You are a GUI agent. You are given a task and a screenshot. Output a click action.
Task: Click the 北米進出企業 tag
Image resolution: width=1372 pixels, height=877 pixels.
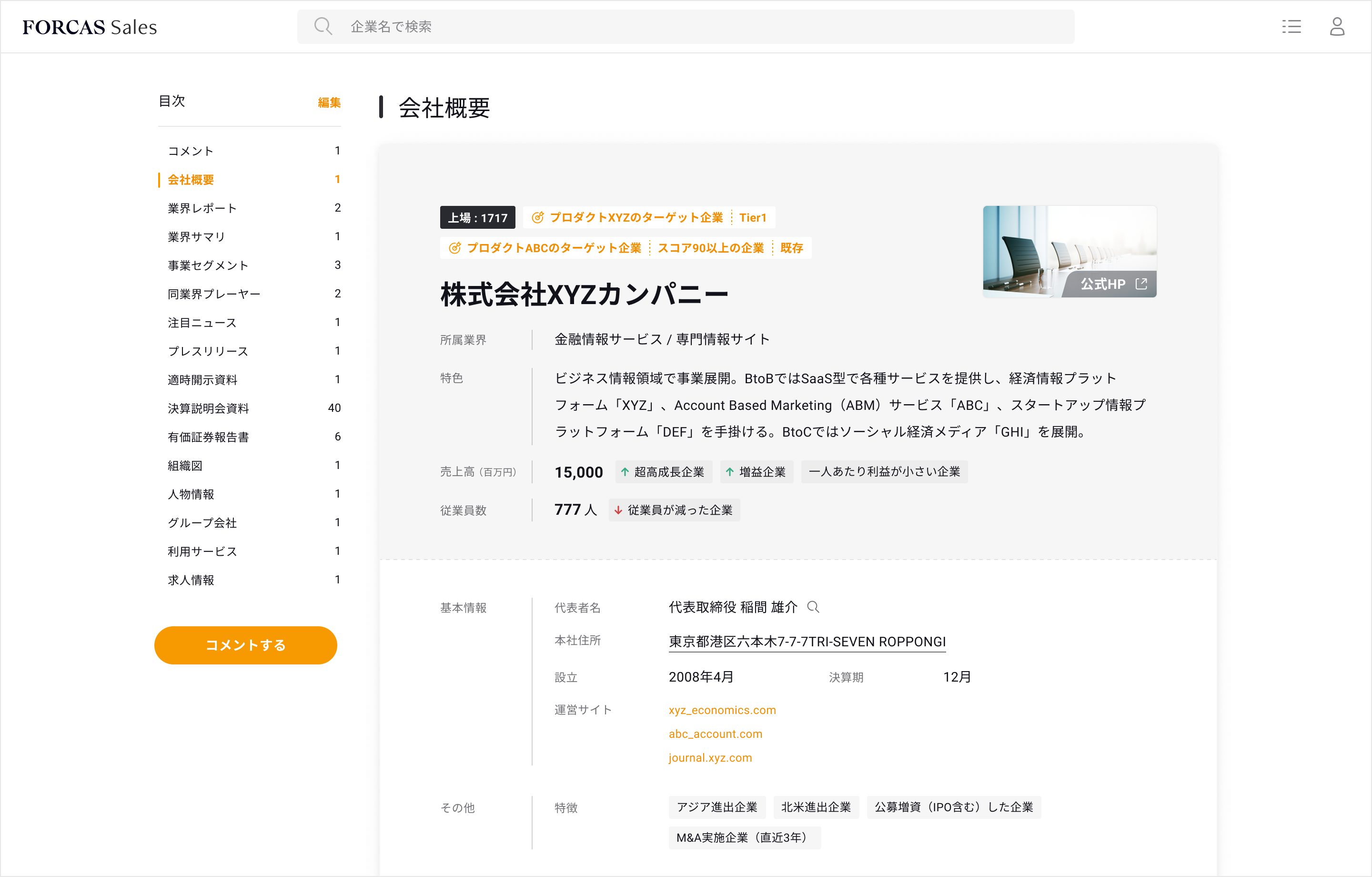click(x=816, y=807)
